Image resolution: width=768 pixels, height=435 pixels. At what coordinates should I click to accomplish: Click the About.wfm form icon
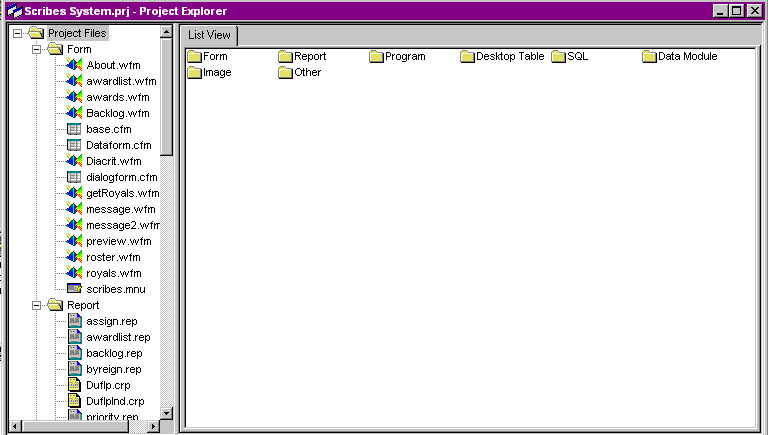pyautogui.click(x=74, y=65)
